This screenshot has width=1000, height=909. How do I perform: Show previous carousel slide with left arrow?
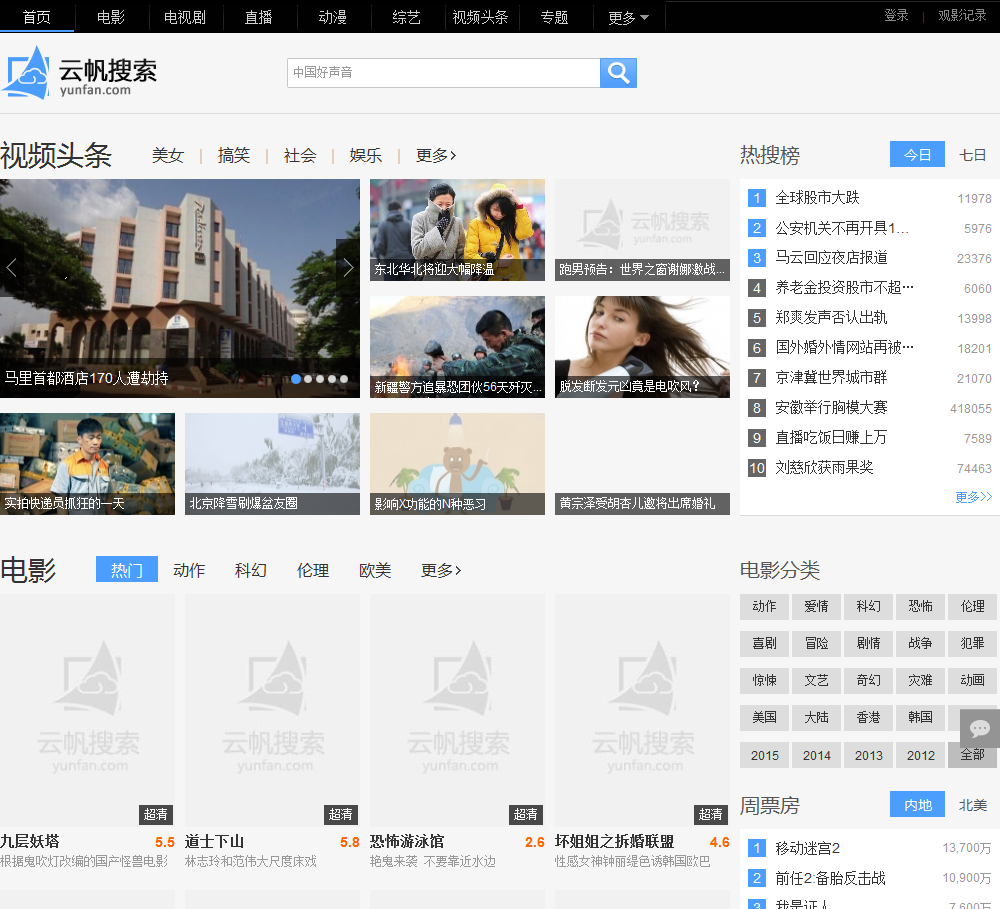(12, 267)
